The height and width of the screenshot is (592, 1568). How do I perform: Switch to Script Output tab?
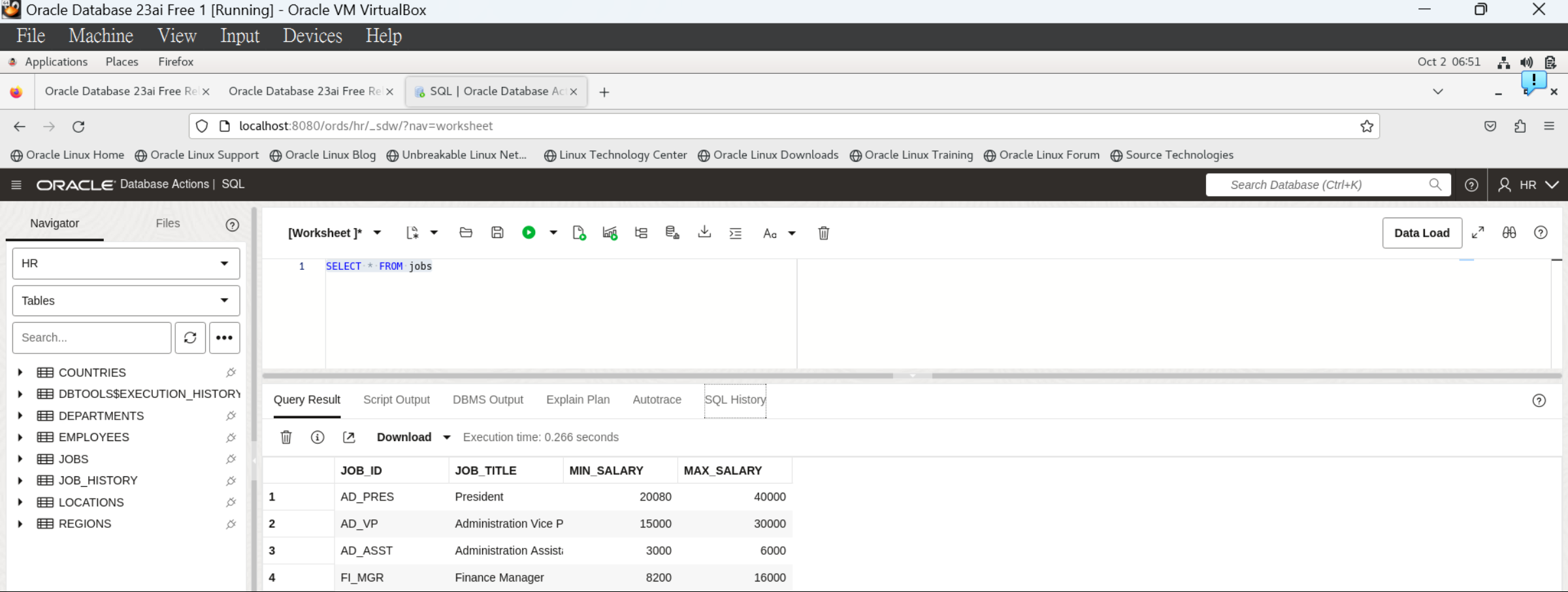pos(397,399)
